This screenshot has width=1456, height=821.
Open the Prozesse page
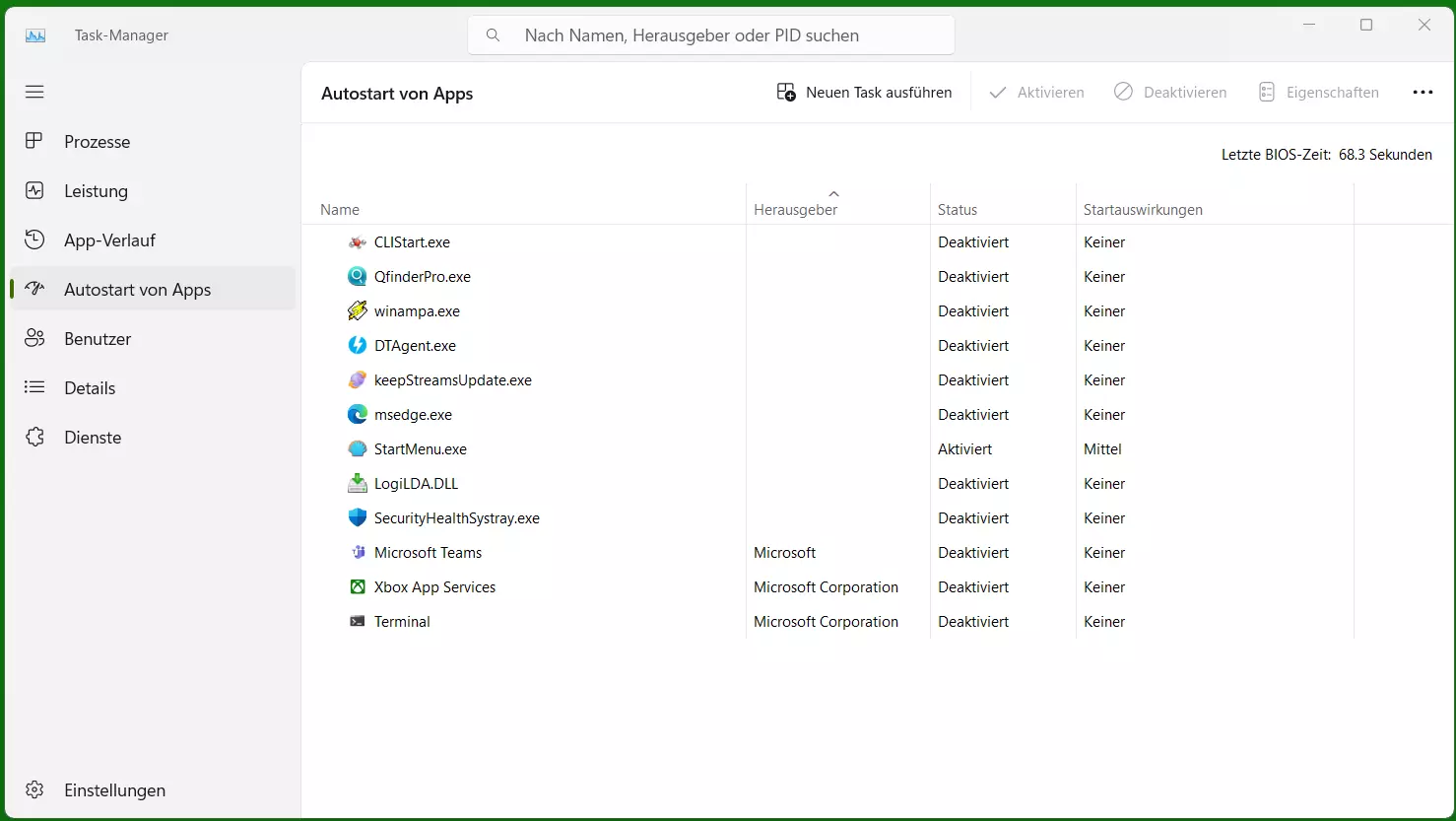[153, 142]
